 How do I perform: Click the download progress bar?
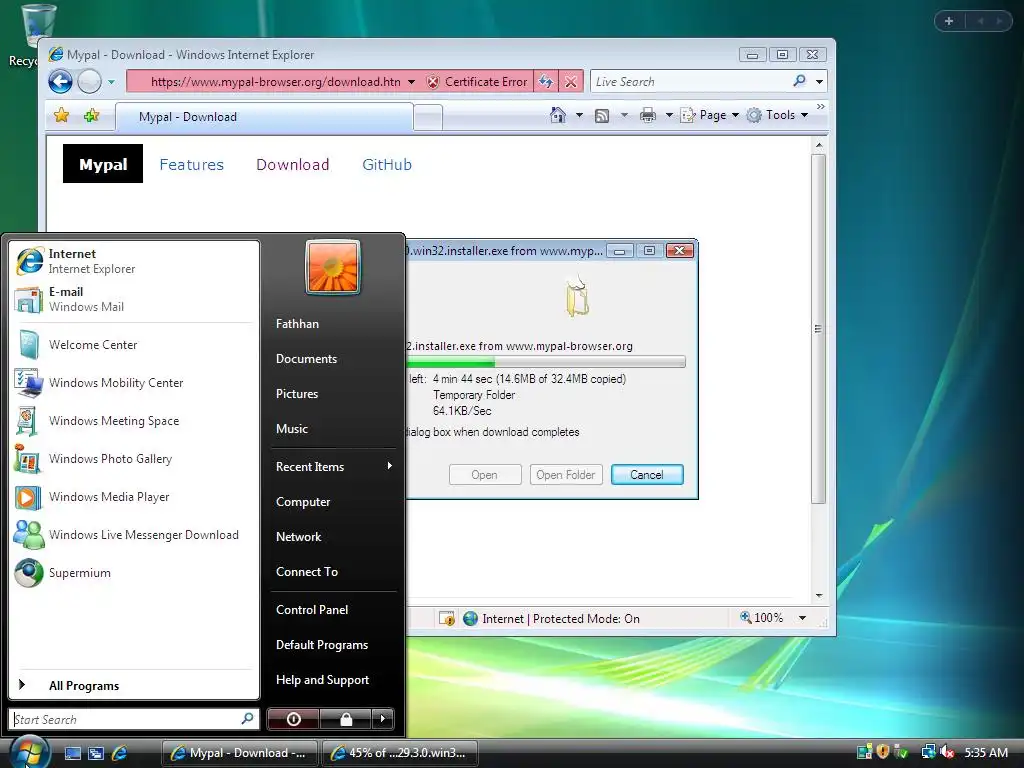[545, 362]
